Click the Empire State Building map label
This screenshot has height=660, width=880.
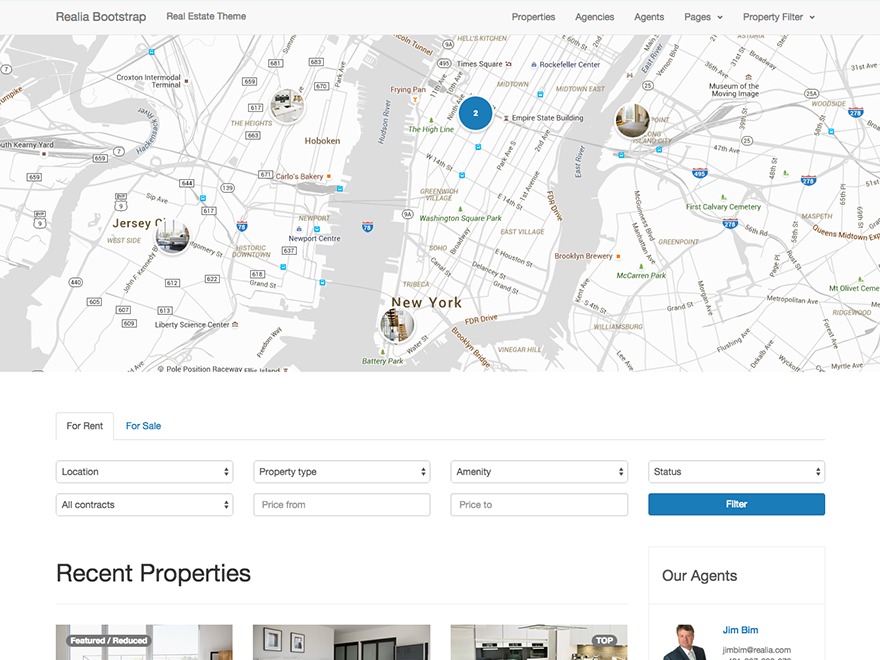click(x=547, y=118)
